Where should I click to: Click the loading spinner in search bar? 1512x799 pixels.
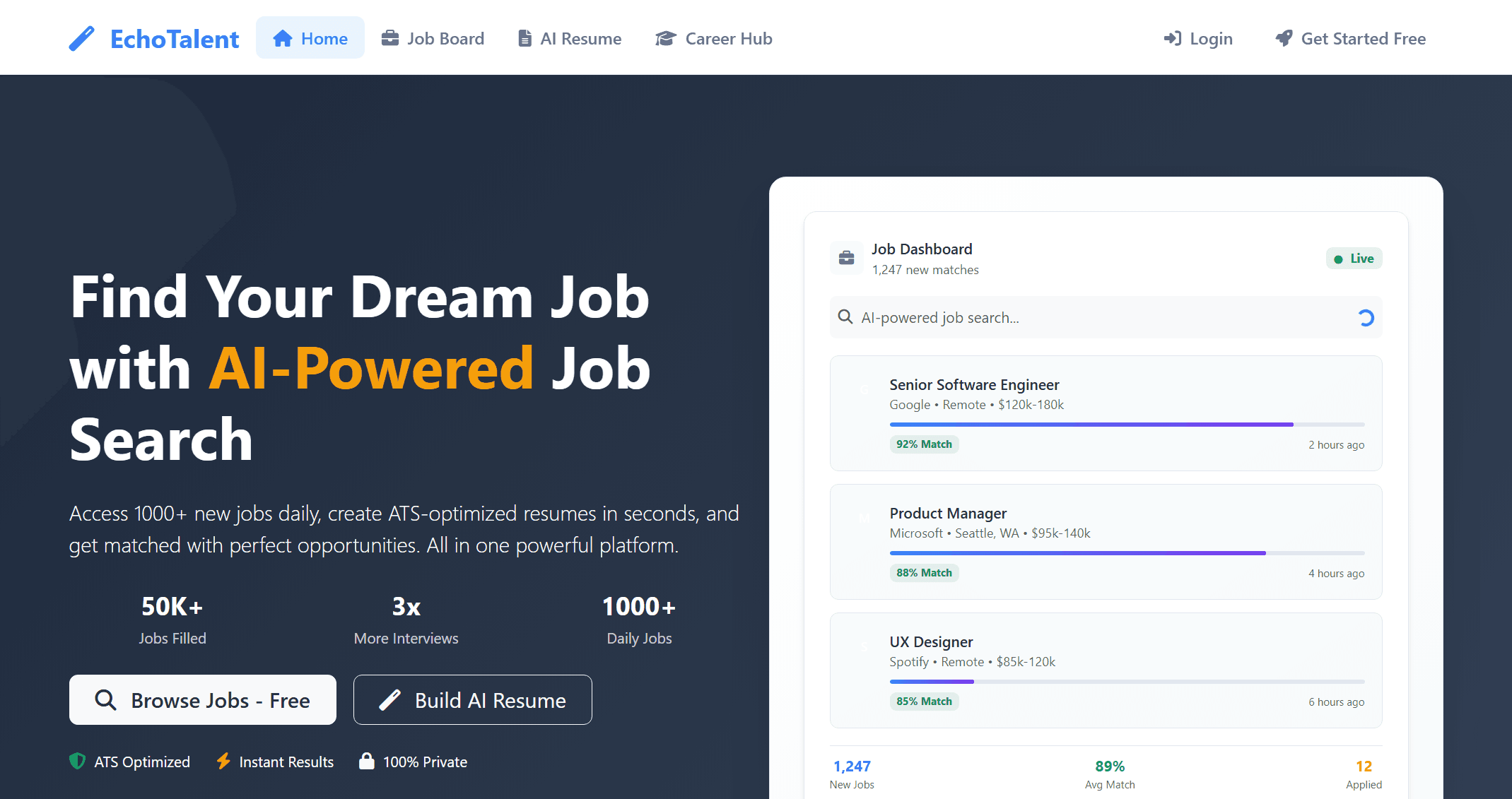pyautogui.click(x=1366, y=318)
